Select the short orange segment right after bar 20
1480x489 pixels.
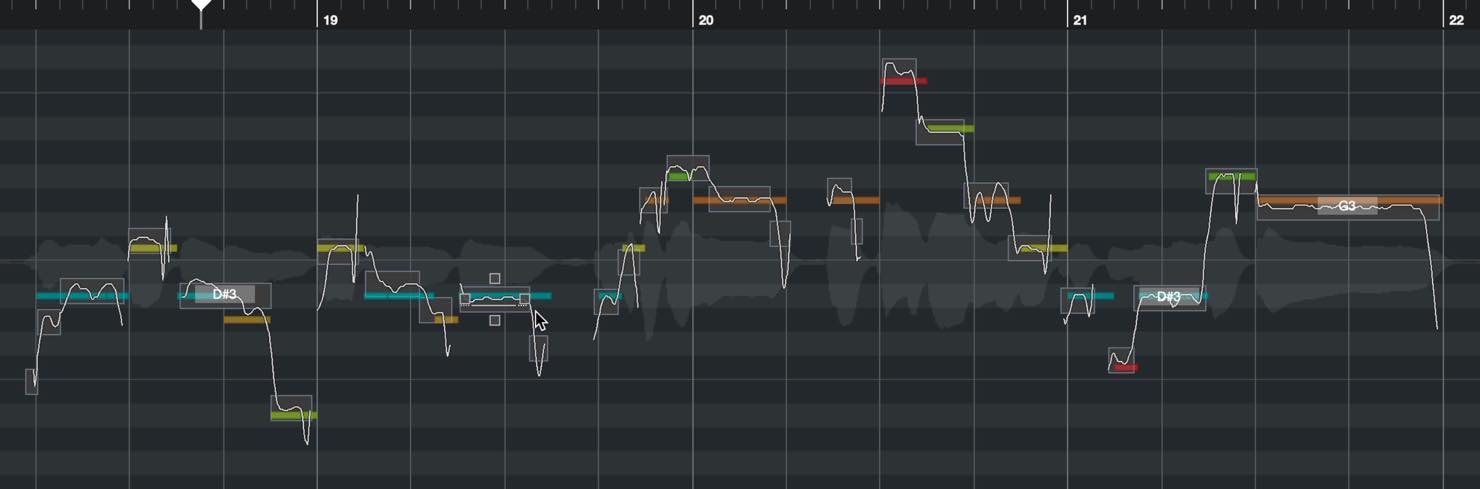point(839,192)
